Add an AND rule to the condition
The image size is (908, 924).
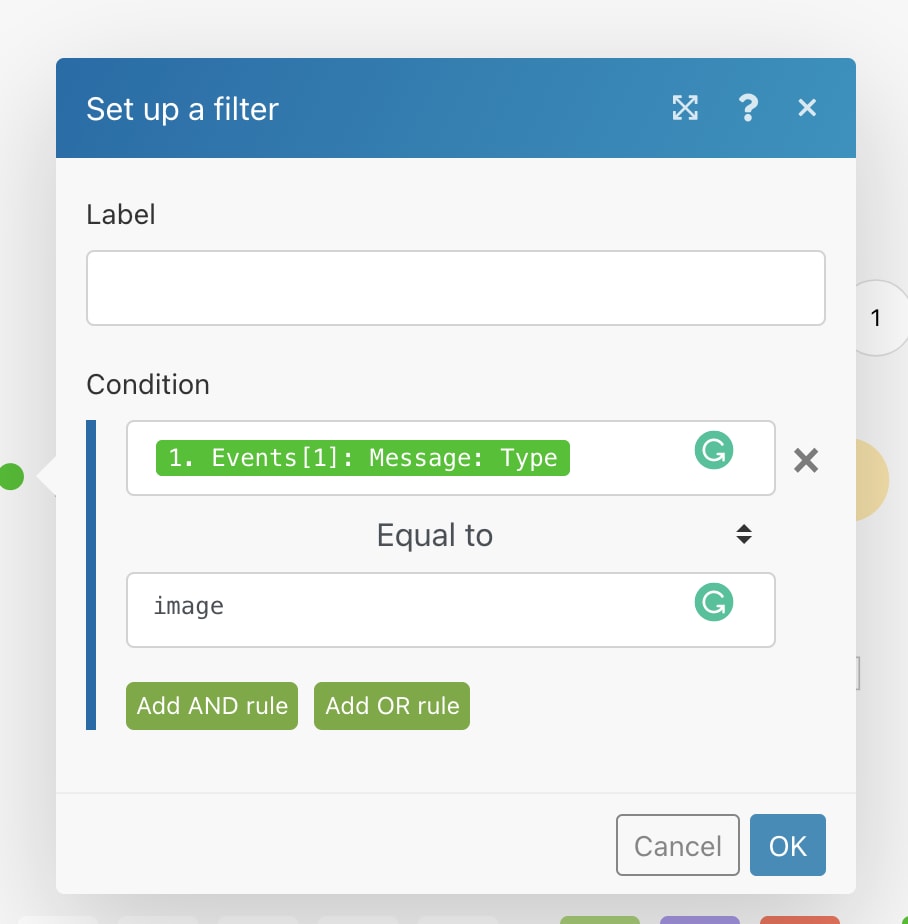[212, 706]
